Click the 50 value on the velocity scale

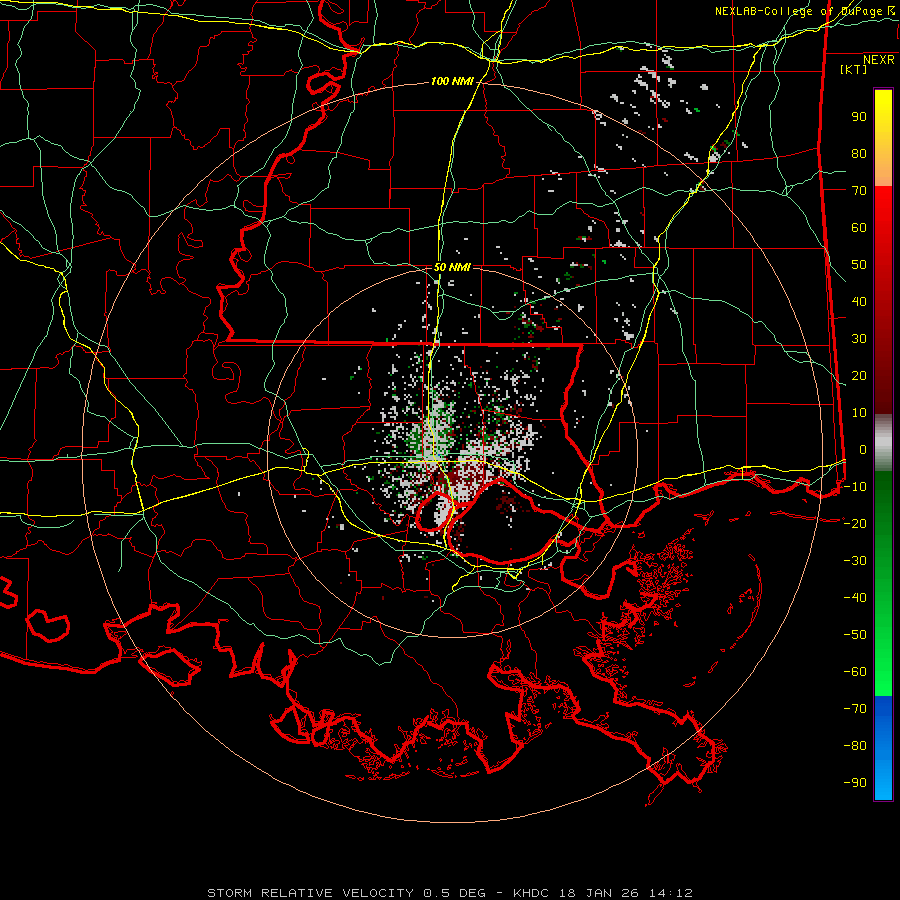click(859, 265)
